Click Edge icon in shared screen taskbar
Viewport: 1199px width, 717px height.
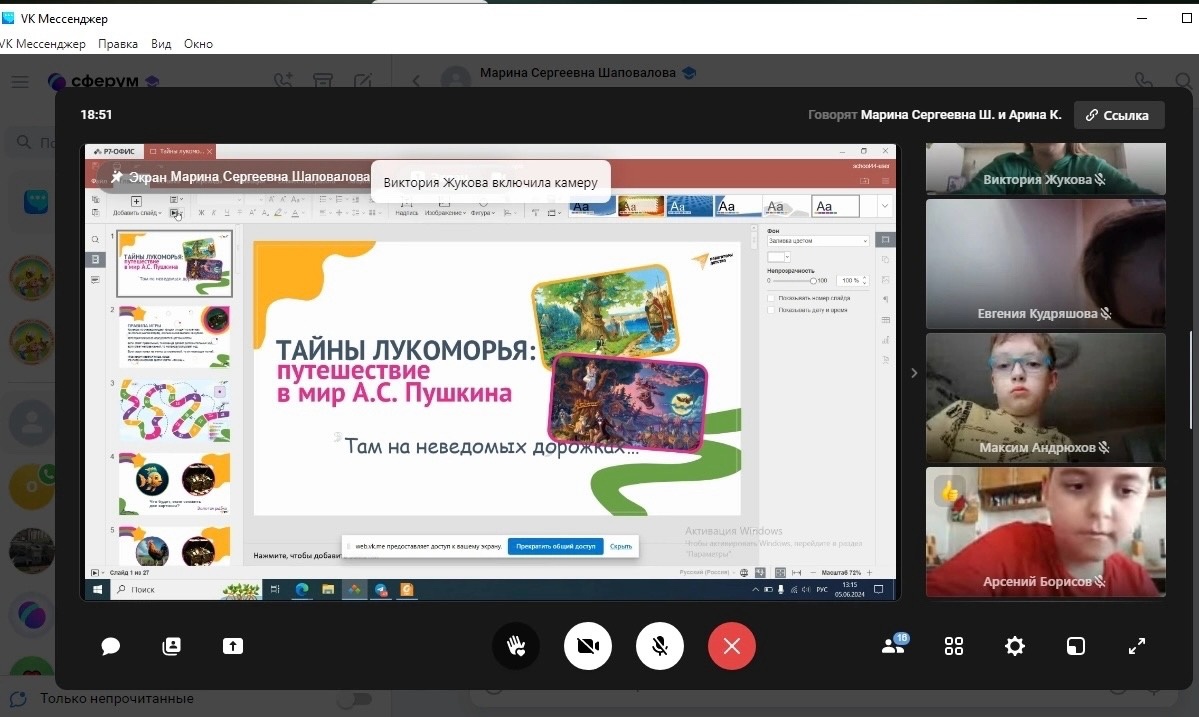coord(302,589)
